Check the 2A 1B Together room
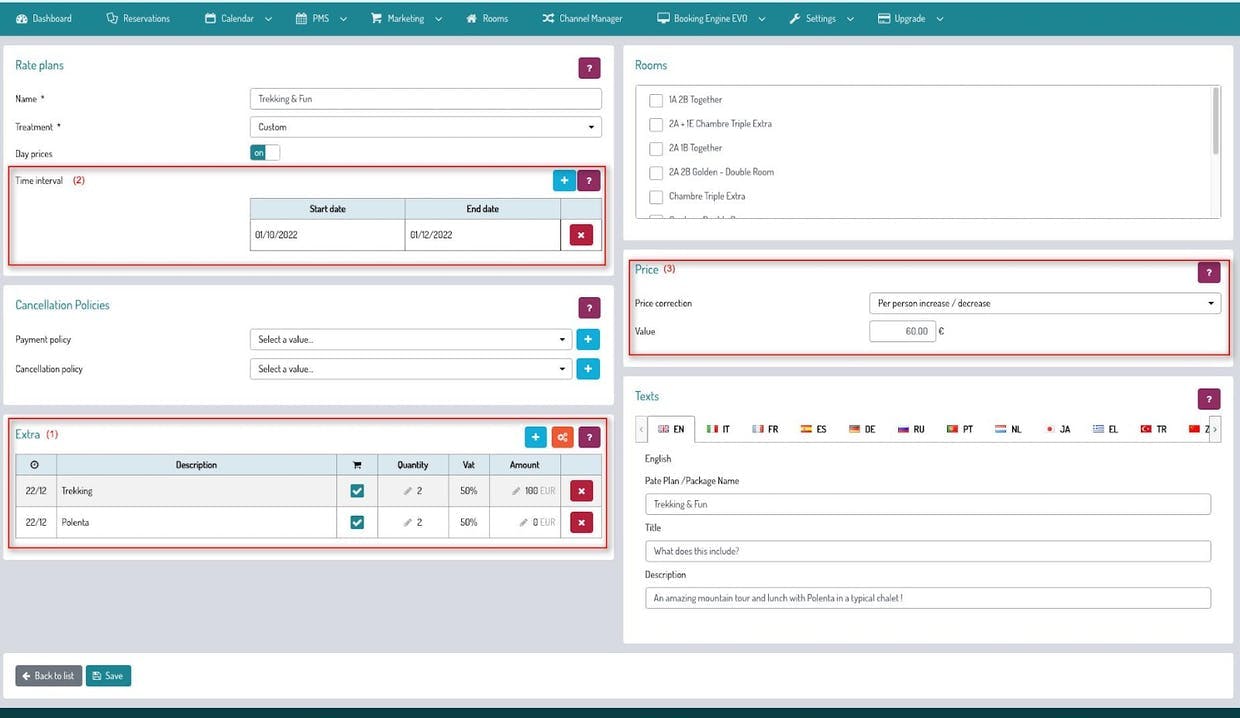1240x718 pixels. point(656,148)
